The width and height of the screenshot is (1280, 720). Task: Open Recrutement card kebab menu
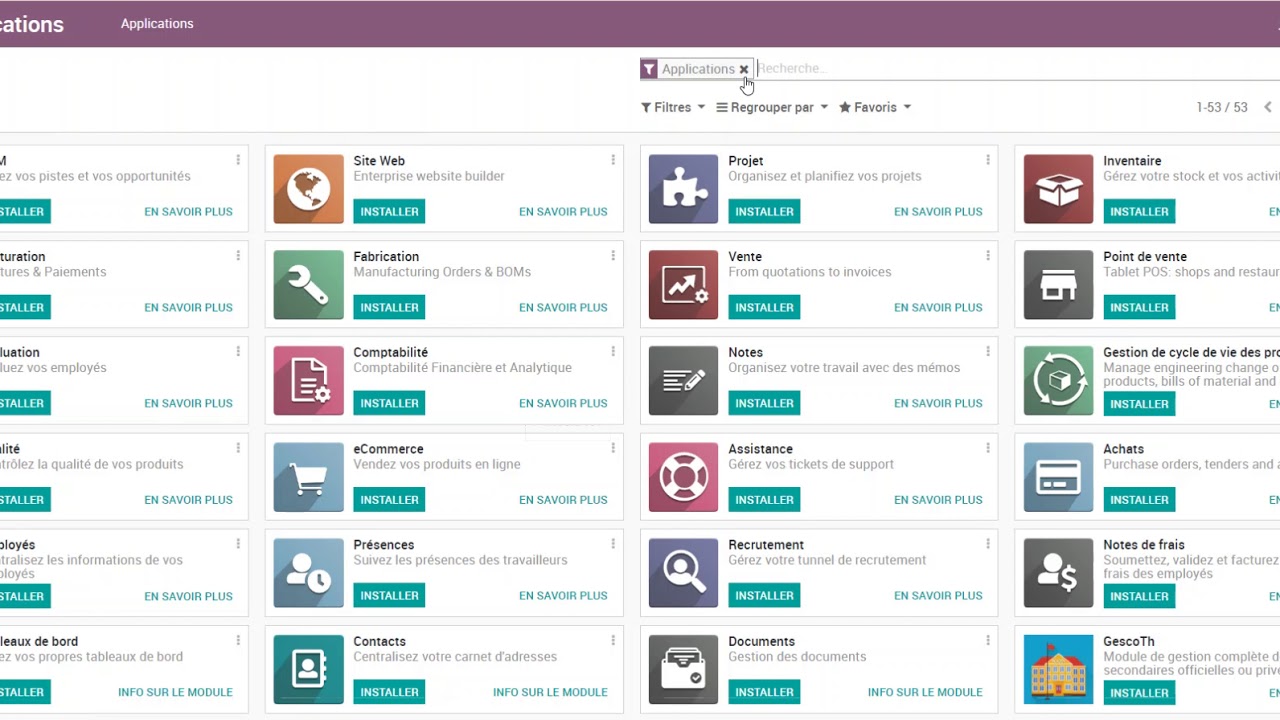988,544
